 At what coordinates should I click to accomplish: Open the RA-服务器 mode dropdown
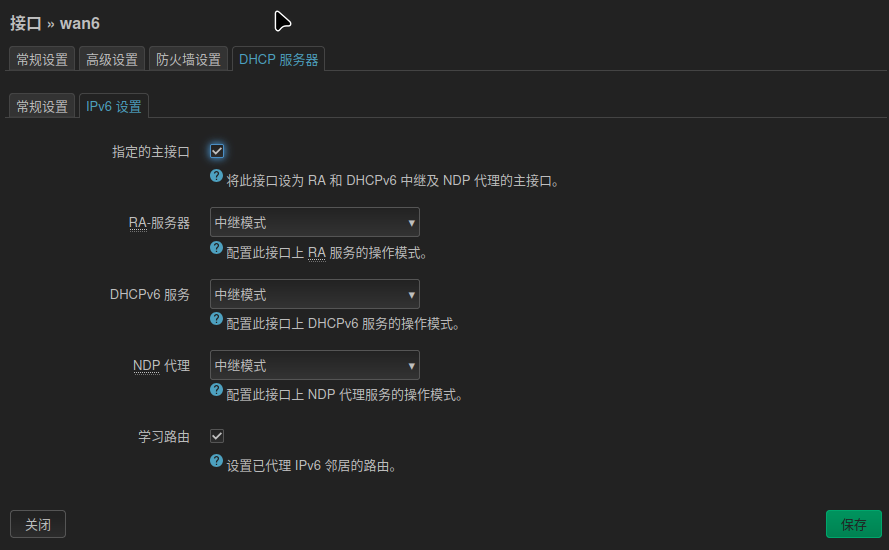click(x=315, y=222)
